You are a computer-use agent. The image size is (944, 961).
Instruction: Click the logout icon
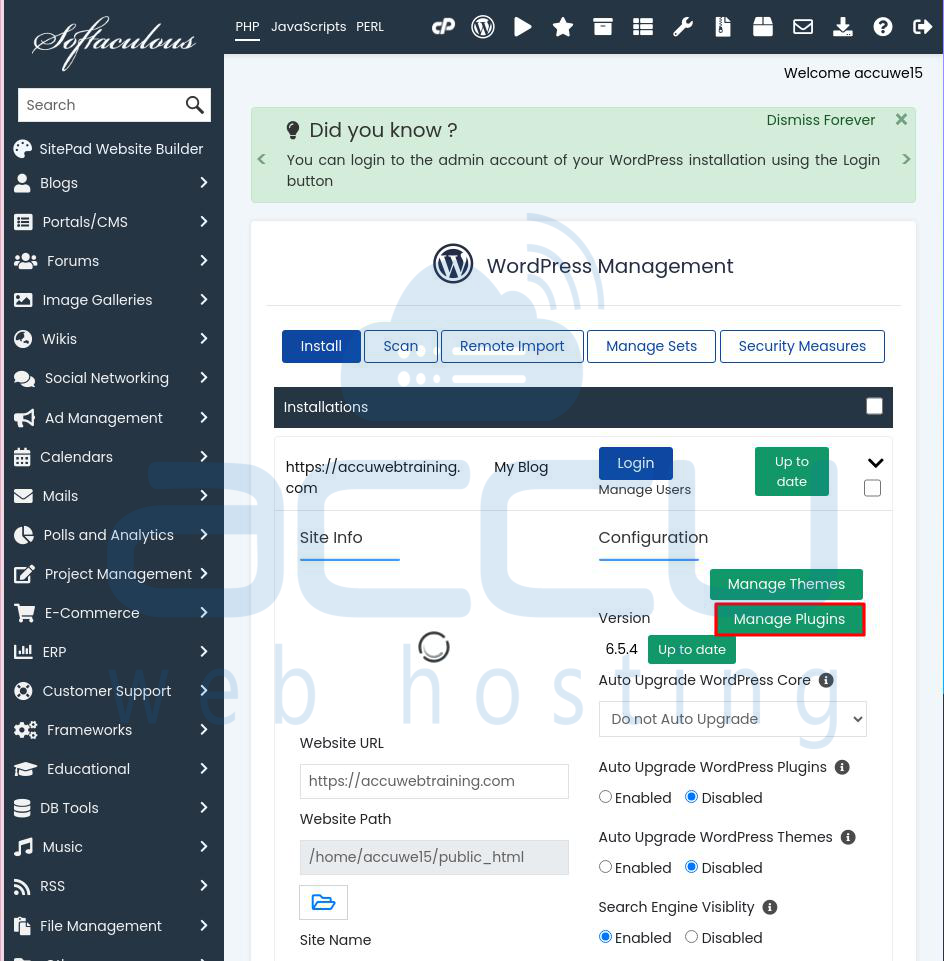point(922,27)
